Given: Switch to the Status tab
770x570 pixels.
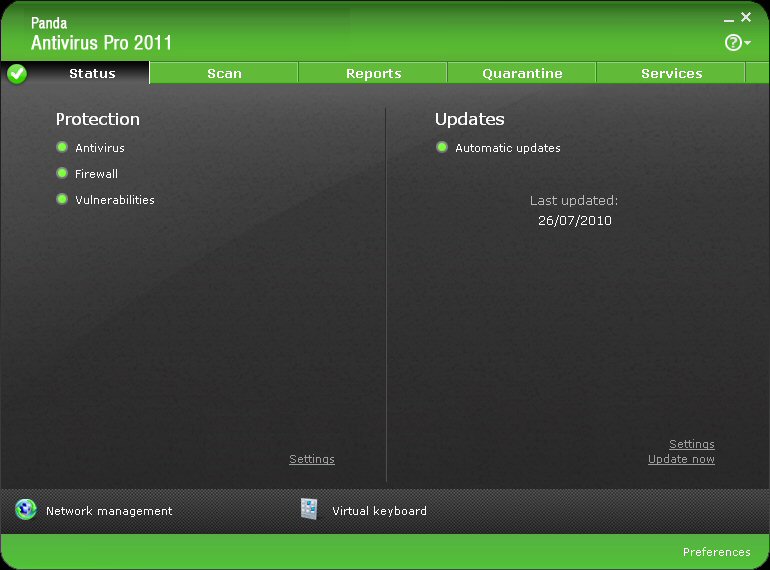Looking at the screenshot, I should tap(92, 73).
